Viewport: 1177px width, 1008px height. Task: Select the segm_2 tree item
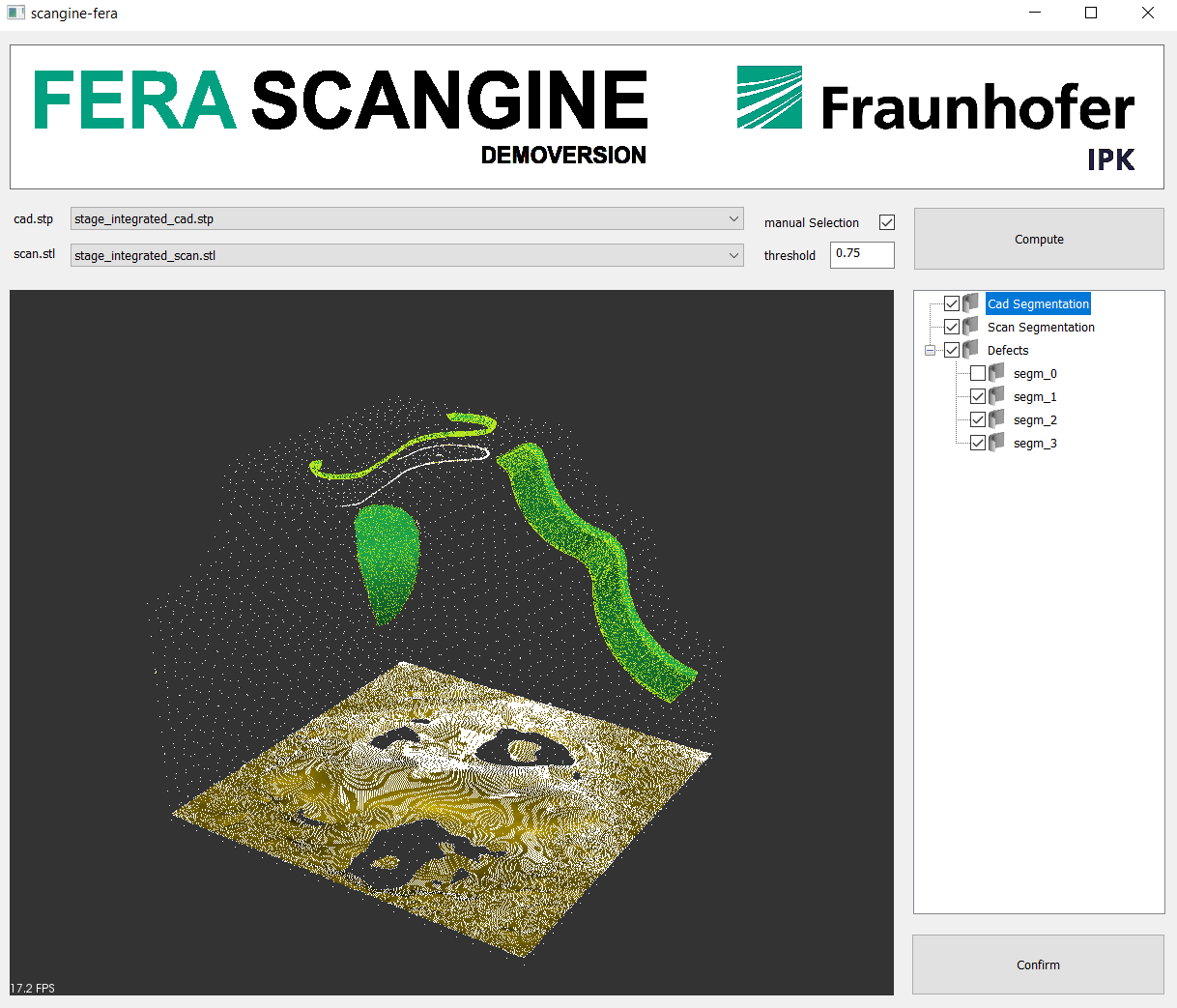[x=1035, y=419]
